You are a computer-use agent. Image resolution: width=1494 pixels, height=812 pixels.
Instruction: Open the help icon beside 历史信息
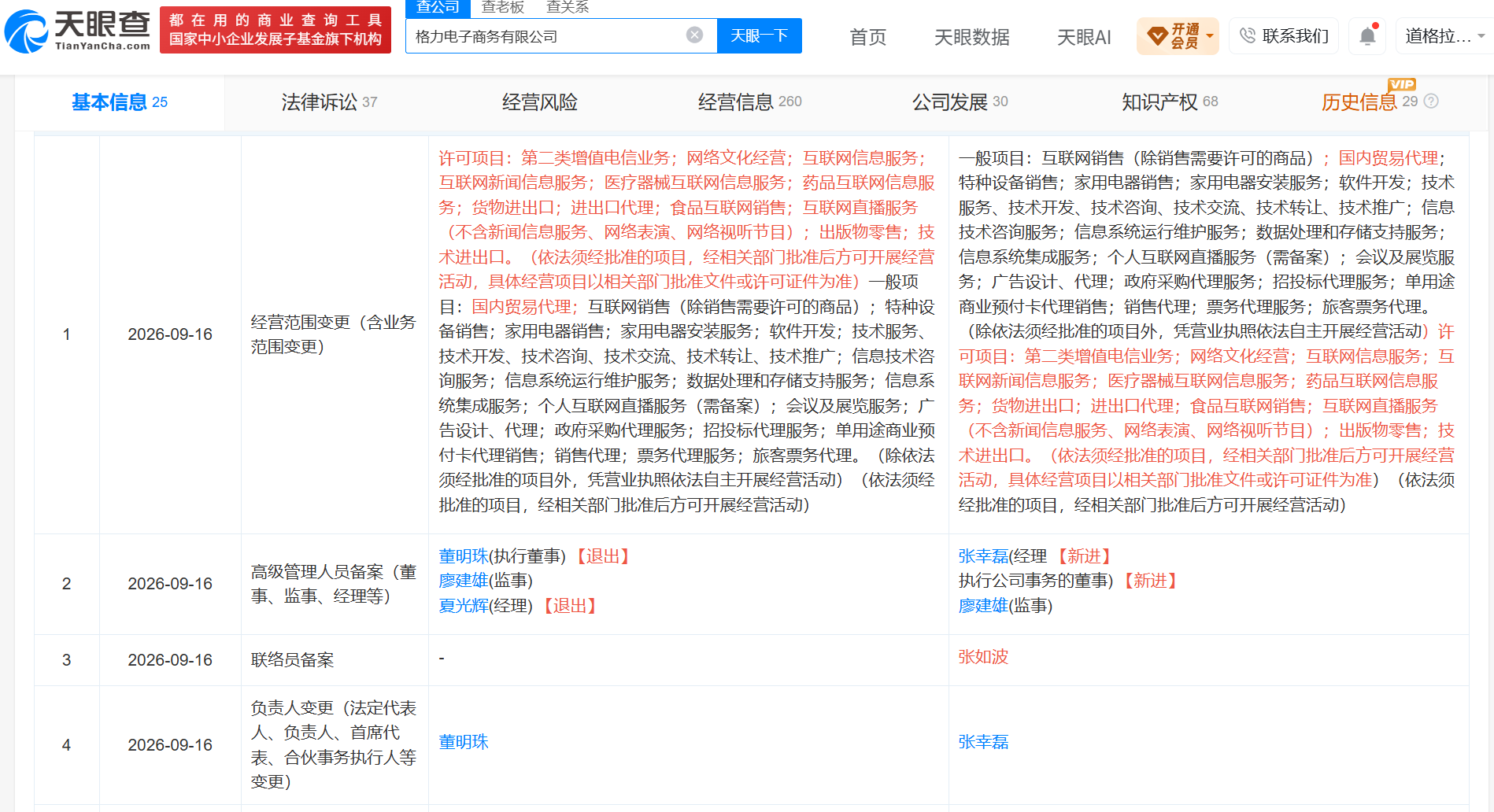click(1431, 101)
